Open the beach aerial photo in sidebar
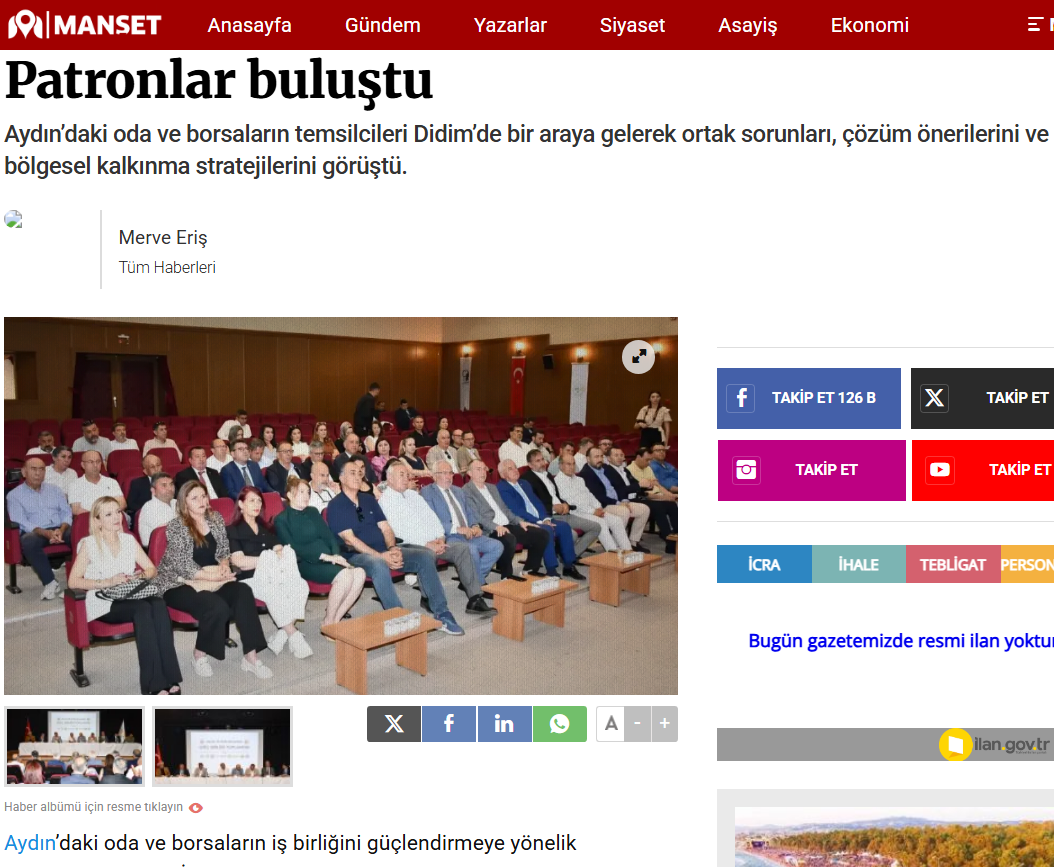This screenshot has width=1054, height=867. tap(894, 837)
